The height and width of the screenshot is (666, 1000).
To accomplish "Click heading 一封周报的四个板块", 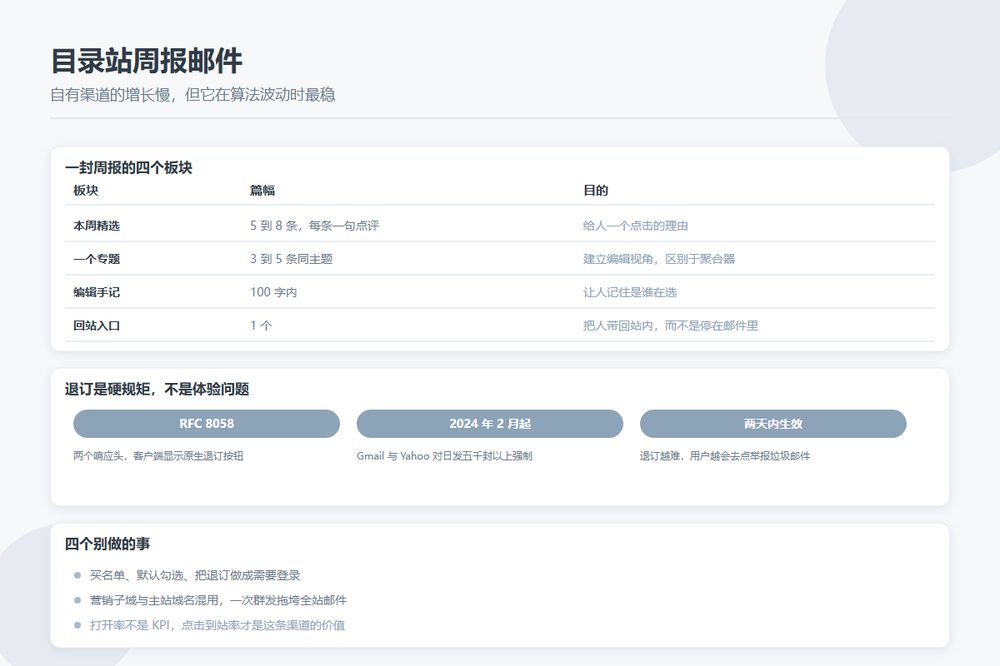I will coord(128,168).
